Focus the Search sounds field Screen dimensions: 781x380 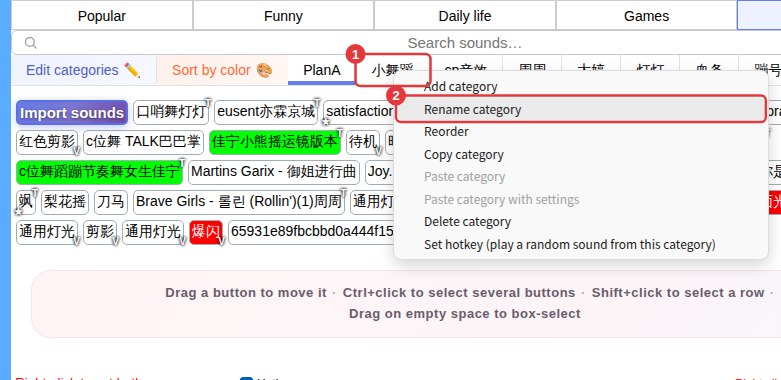[464, 43]
